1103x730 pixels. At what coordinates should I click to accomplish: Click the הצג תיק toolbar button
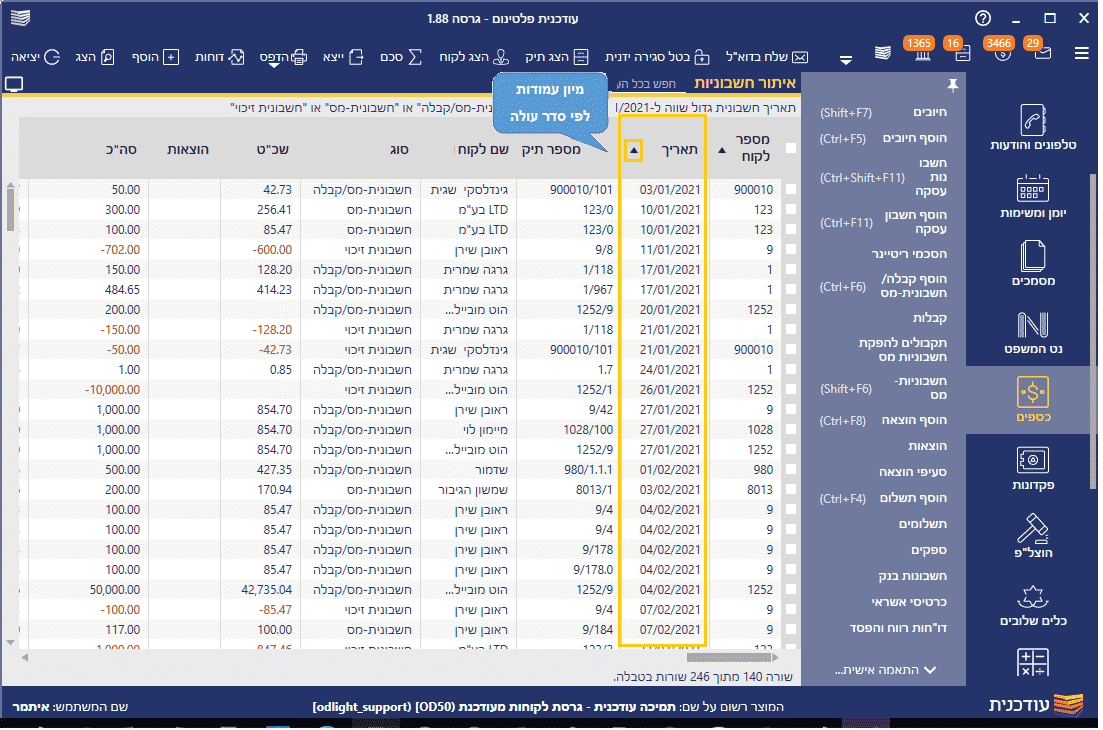click(556, 57)
